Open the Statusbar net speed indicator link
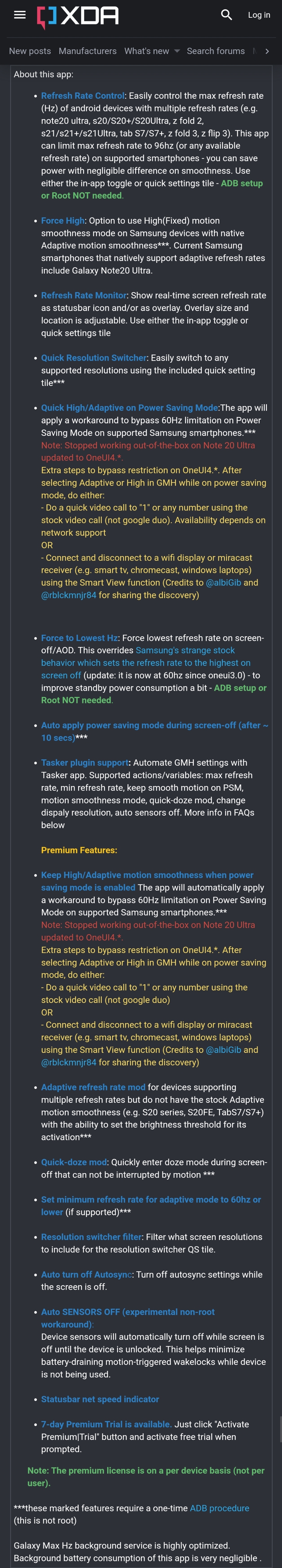The width and height of the screenshot is (282, 1568). point(100,1399)
